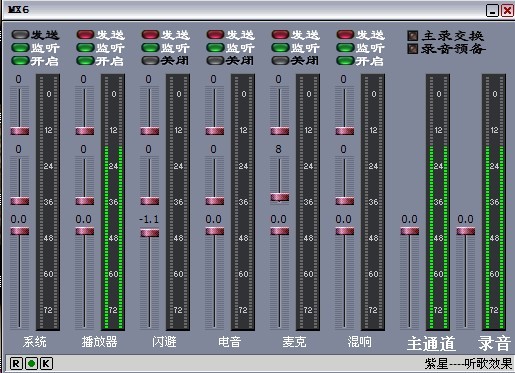Viewport: 515px width, 373px height.
Task: Click the R button in the status bar
Action: (16, 363)
